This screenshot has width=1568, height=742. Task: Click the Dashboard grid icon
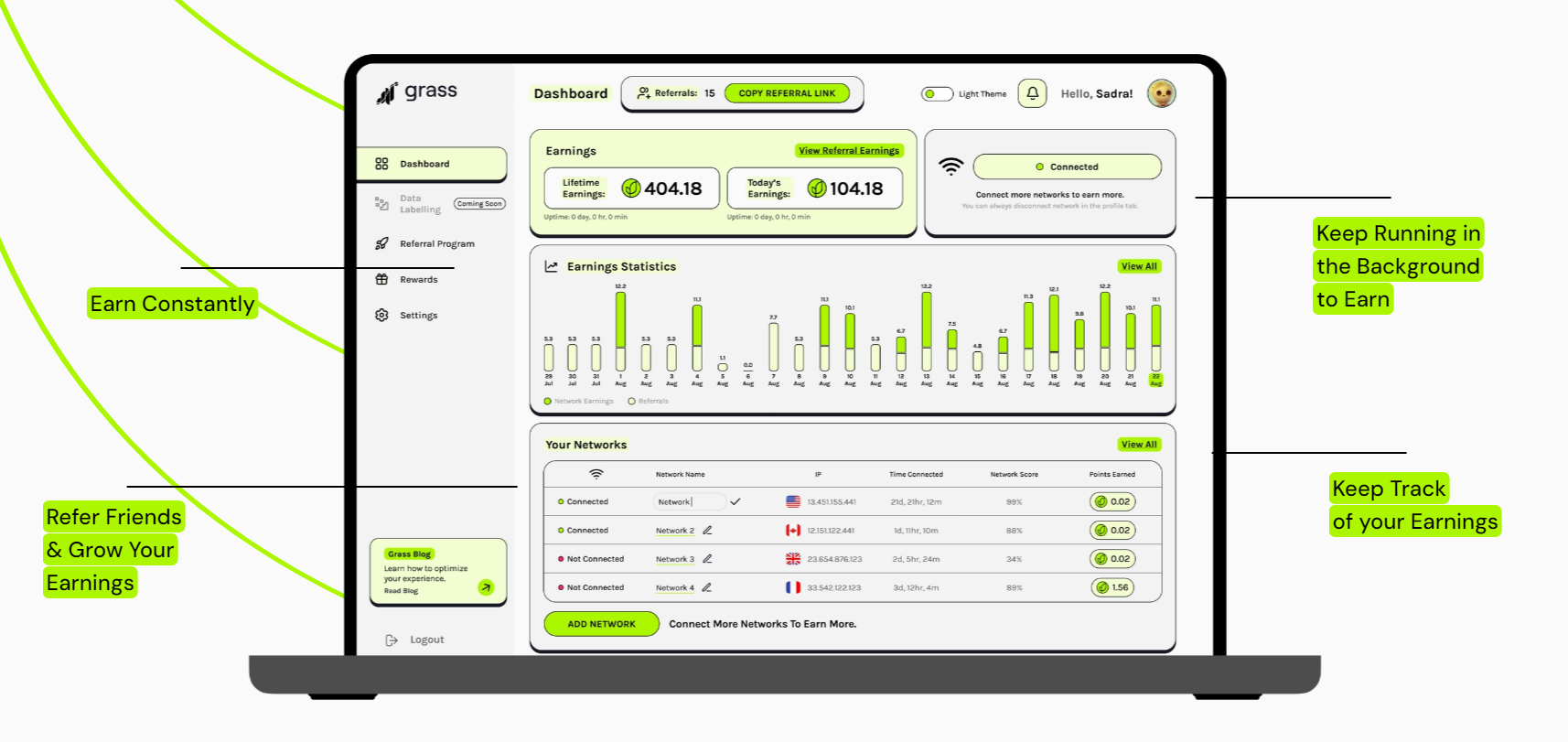coord(381,165)
